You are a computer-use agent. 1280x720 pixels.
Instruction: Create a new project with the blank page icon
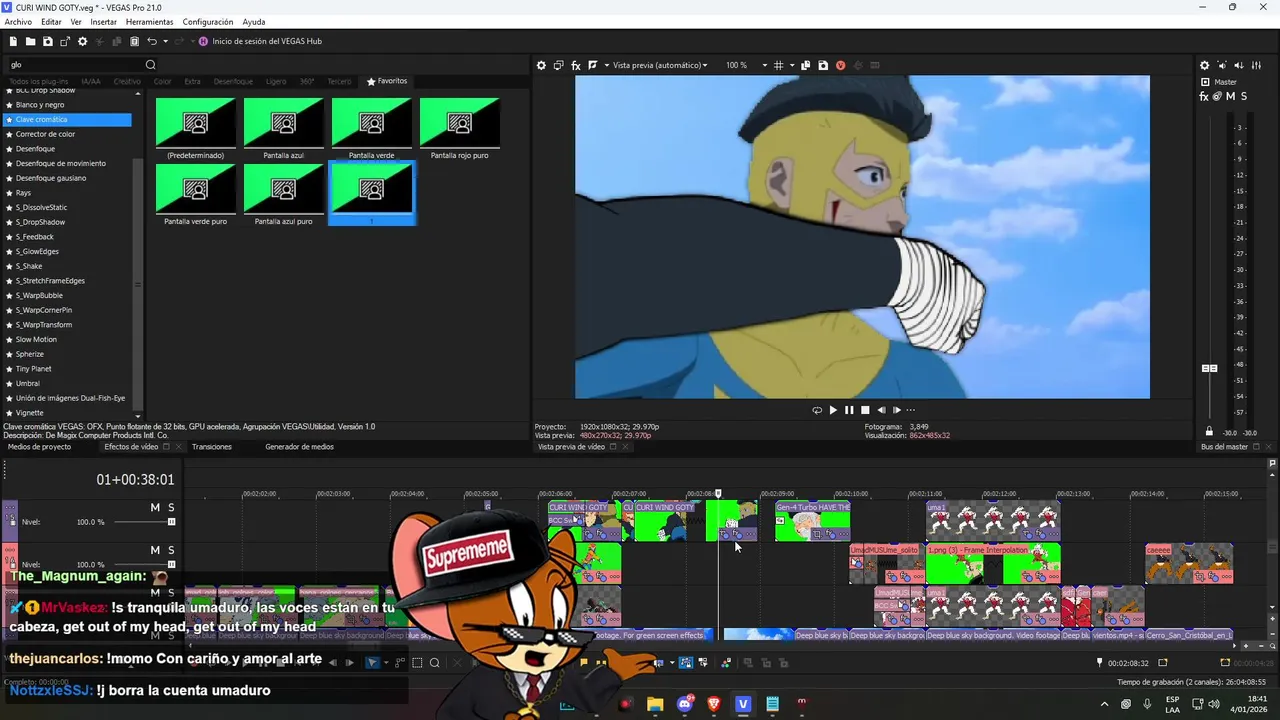tap(13, 41)
